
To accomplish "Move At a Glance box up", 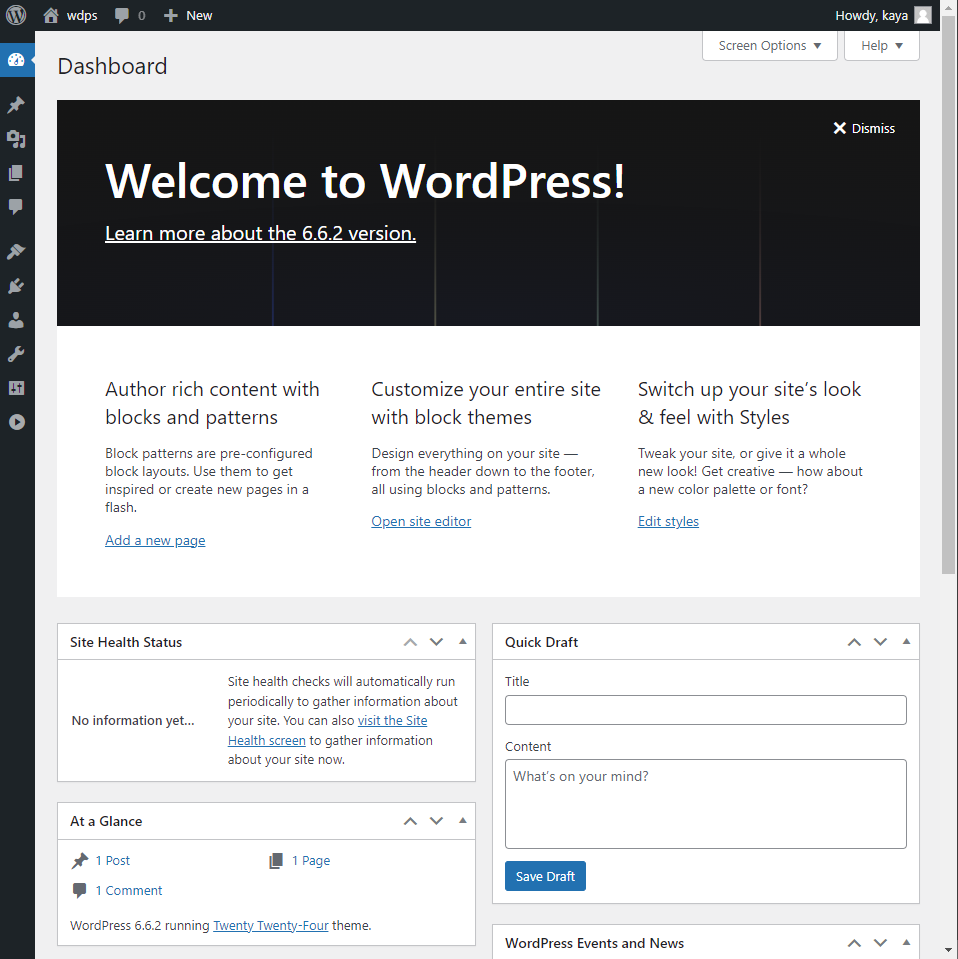I will (x=410, y=821).
